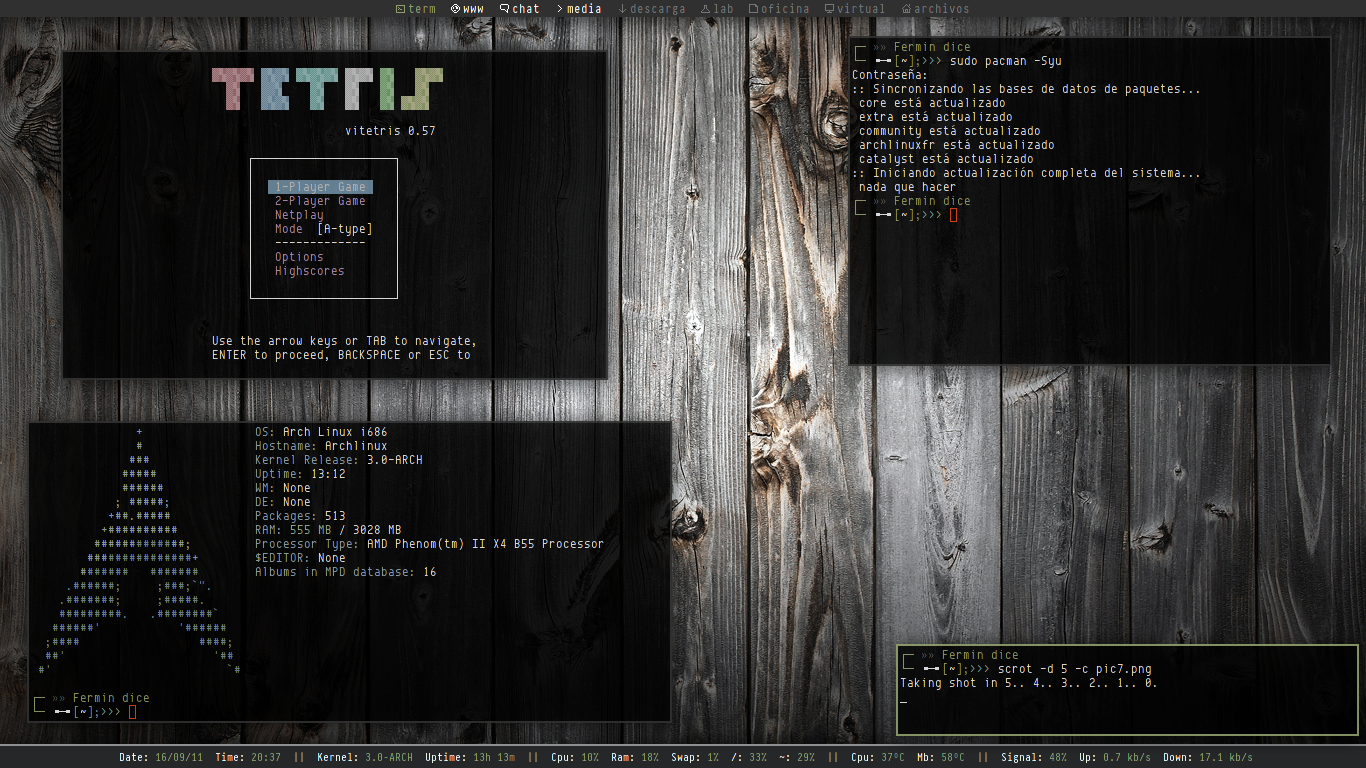The image size is (1366, 768).
Task: Click the 'Use the arrow keys' hint line
Action: pyautogui.click(x=344, y=341)
